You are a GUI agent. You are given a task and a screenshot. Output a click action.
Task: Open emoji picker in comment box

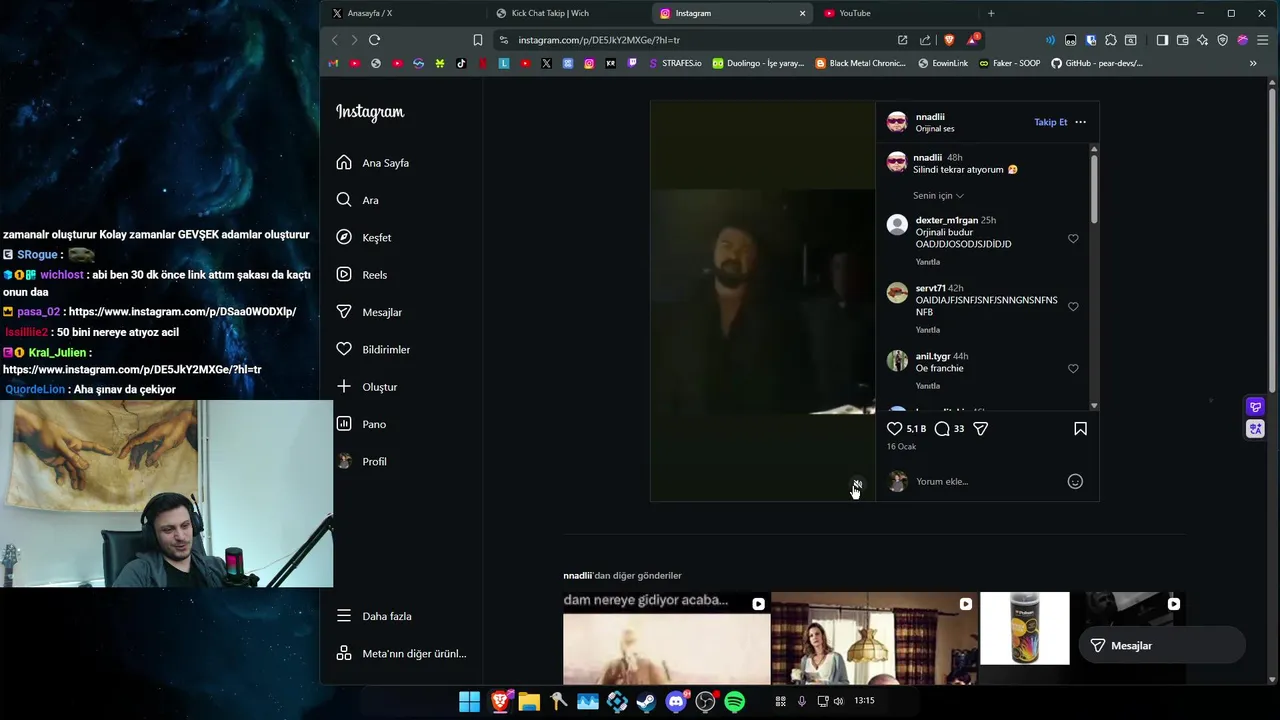(1075, 481)
